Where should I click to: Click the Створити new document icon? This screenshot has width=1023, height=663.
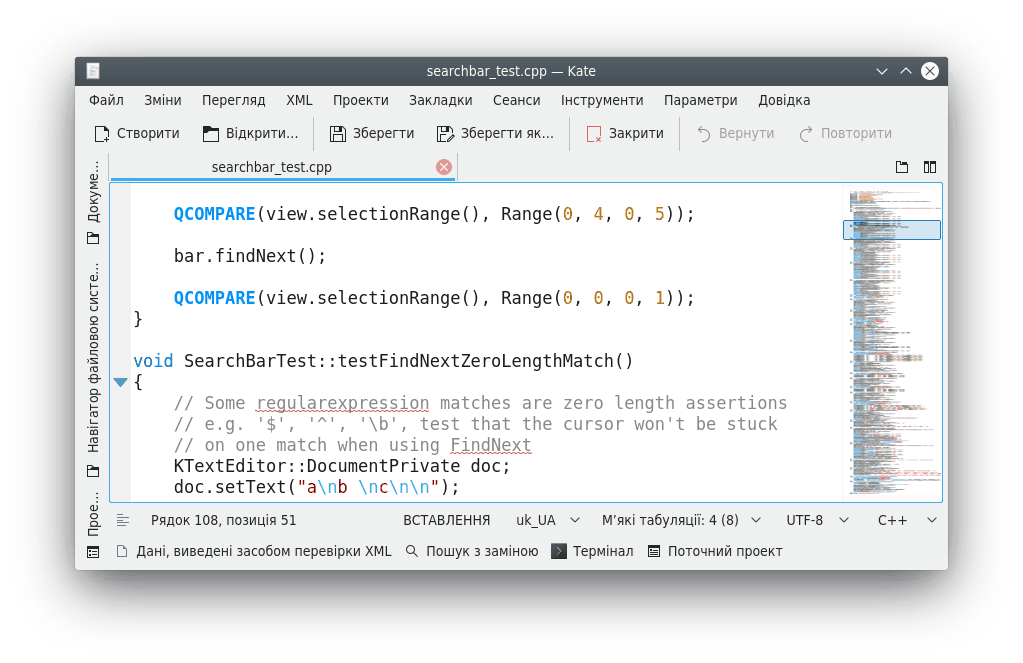coord(102,134)
